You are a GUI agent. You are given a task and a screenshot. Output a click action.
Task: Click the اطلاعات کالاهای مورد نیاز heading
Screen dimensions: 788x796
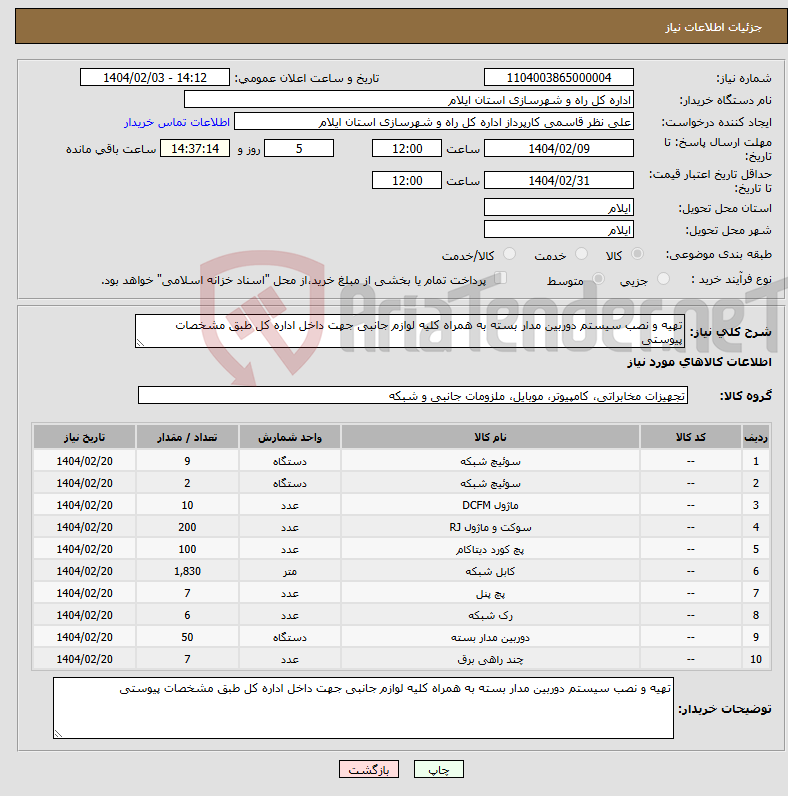coord(699,362)
